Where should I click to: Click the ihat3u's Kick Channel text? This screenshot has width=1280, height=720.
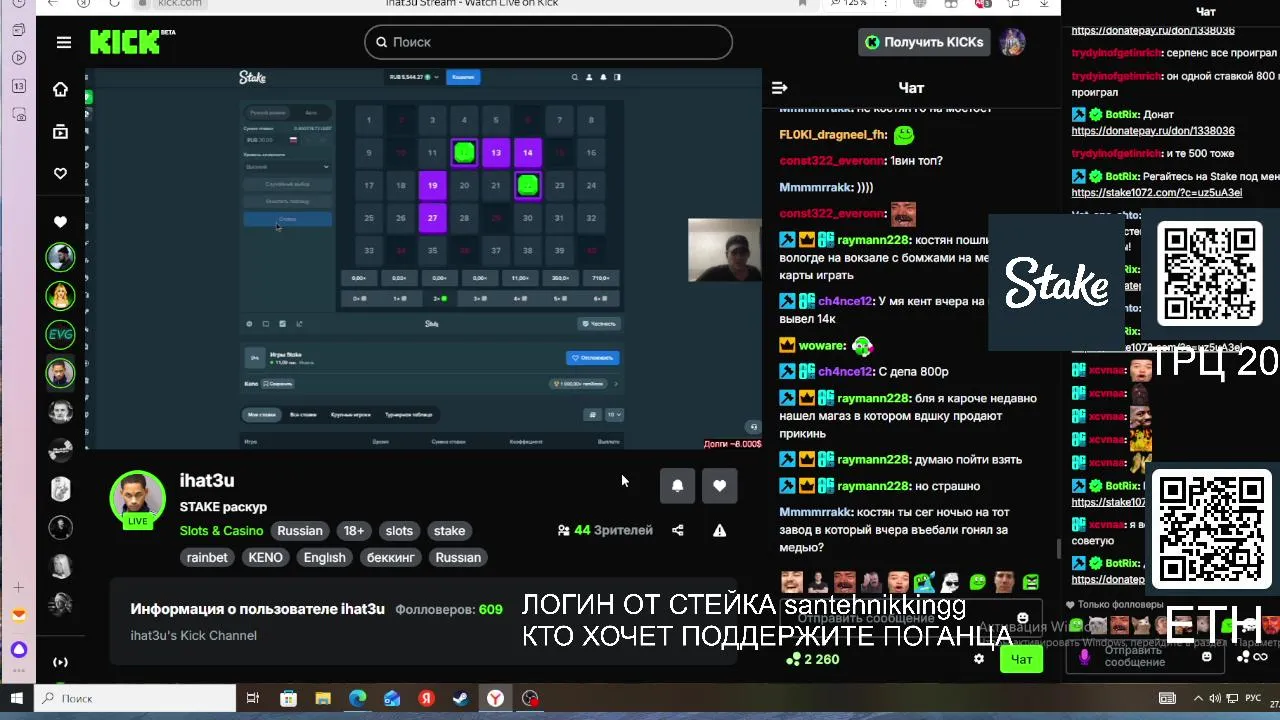(193, 635)
